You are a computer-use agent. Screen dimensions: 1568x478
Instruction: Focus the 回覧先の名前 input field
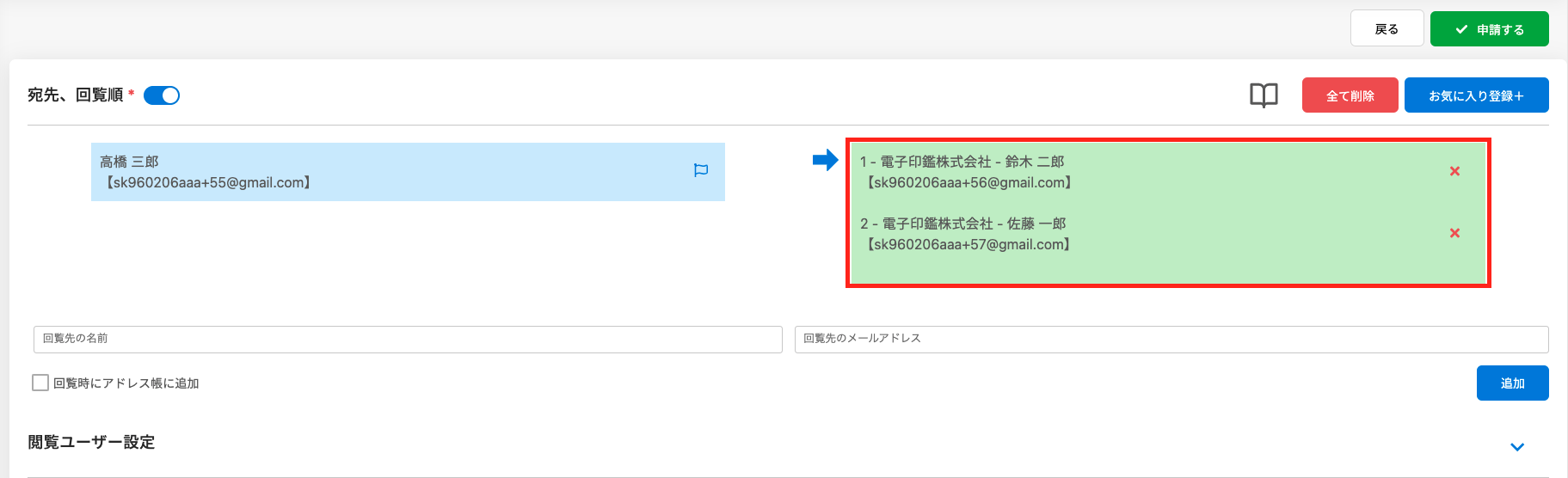click(408, 339)
